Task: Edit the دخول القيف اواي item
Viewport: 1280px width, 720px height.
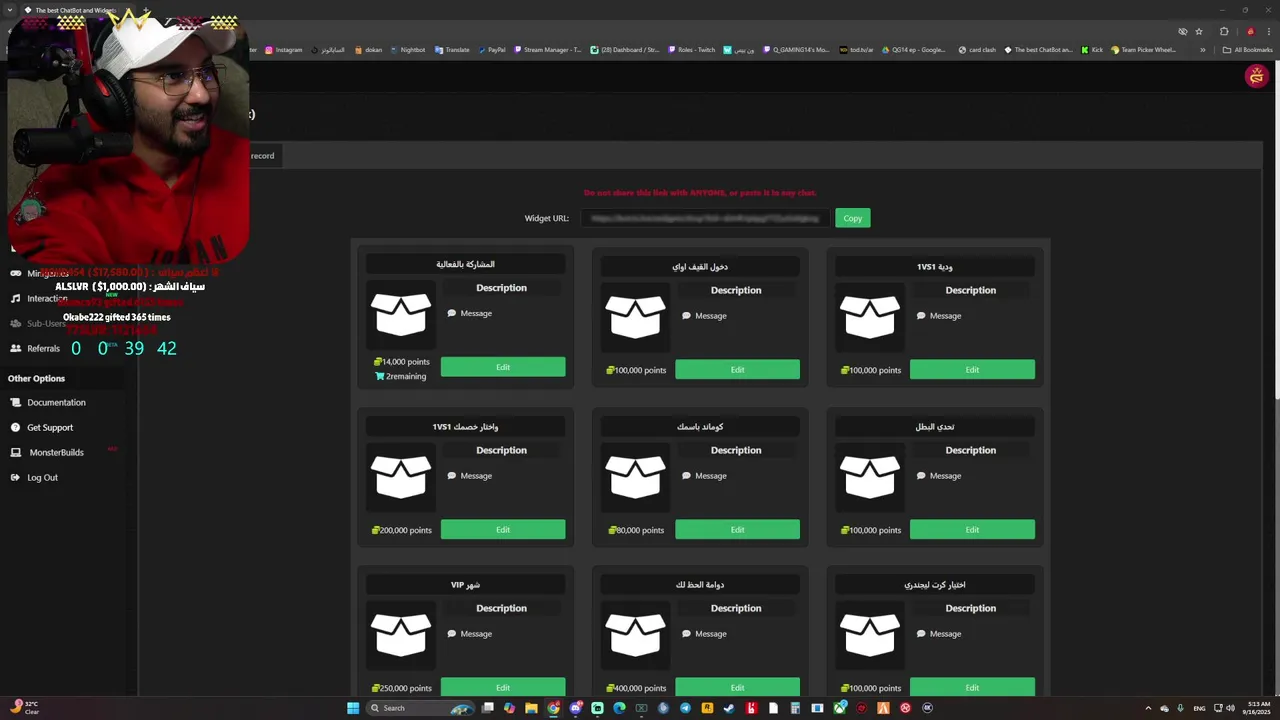Action: point(737,370)
